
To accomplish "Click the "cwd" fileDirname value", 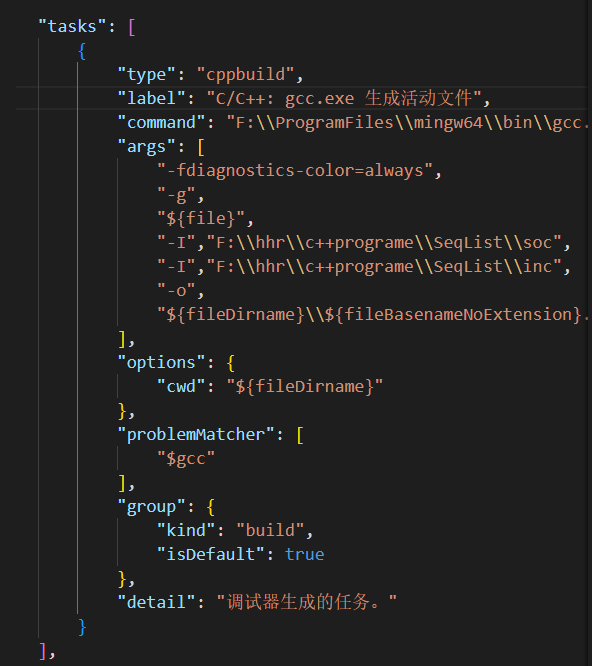I will tap(305, 387).
